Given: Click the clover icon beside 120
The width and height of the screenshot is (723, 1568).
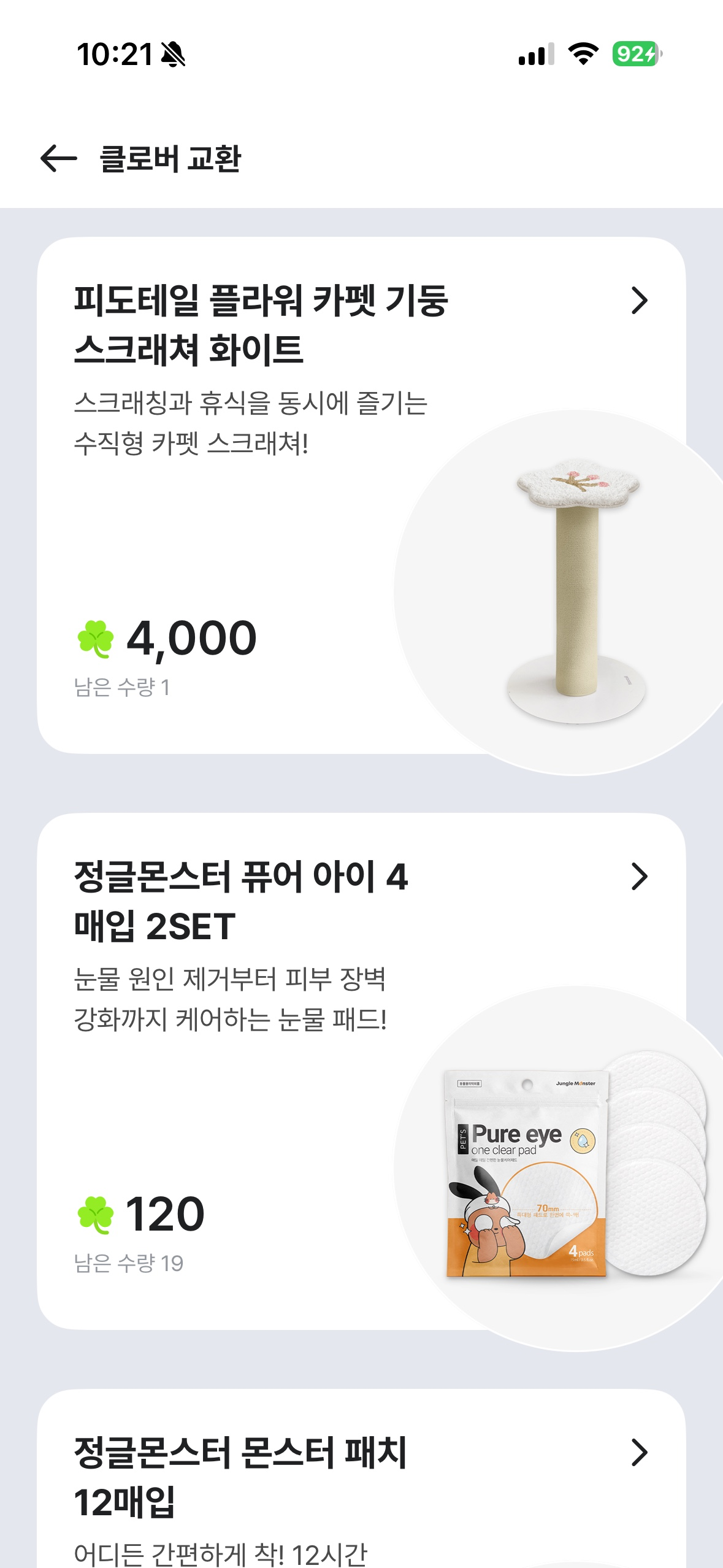Looking at the screenshot, I should tap(96, 1215).
